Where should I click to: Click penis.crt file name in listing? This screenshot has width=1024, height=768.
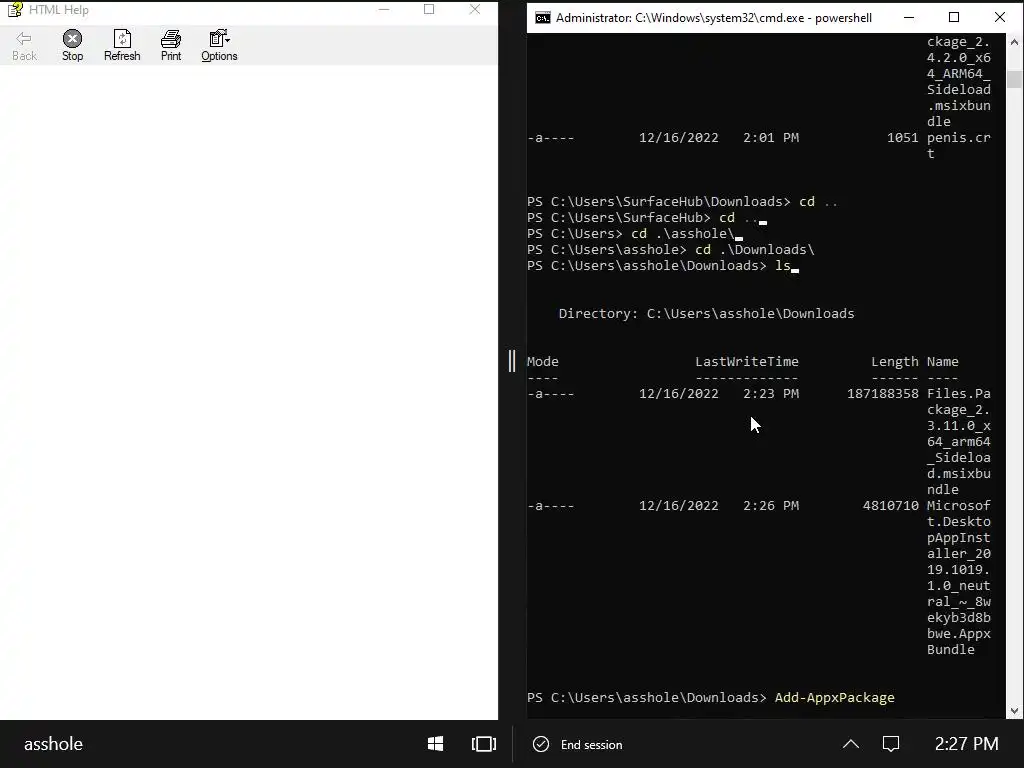coord(959,146)
